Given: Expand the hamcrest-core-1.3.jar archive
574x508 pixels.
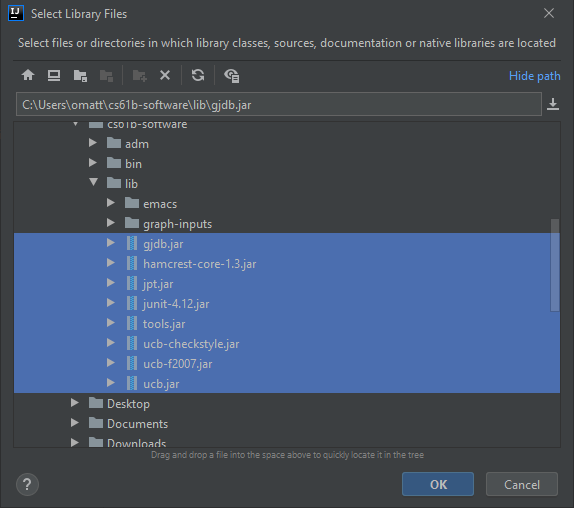Looking at the screenshot, I should point(111,262).
